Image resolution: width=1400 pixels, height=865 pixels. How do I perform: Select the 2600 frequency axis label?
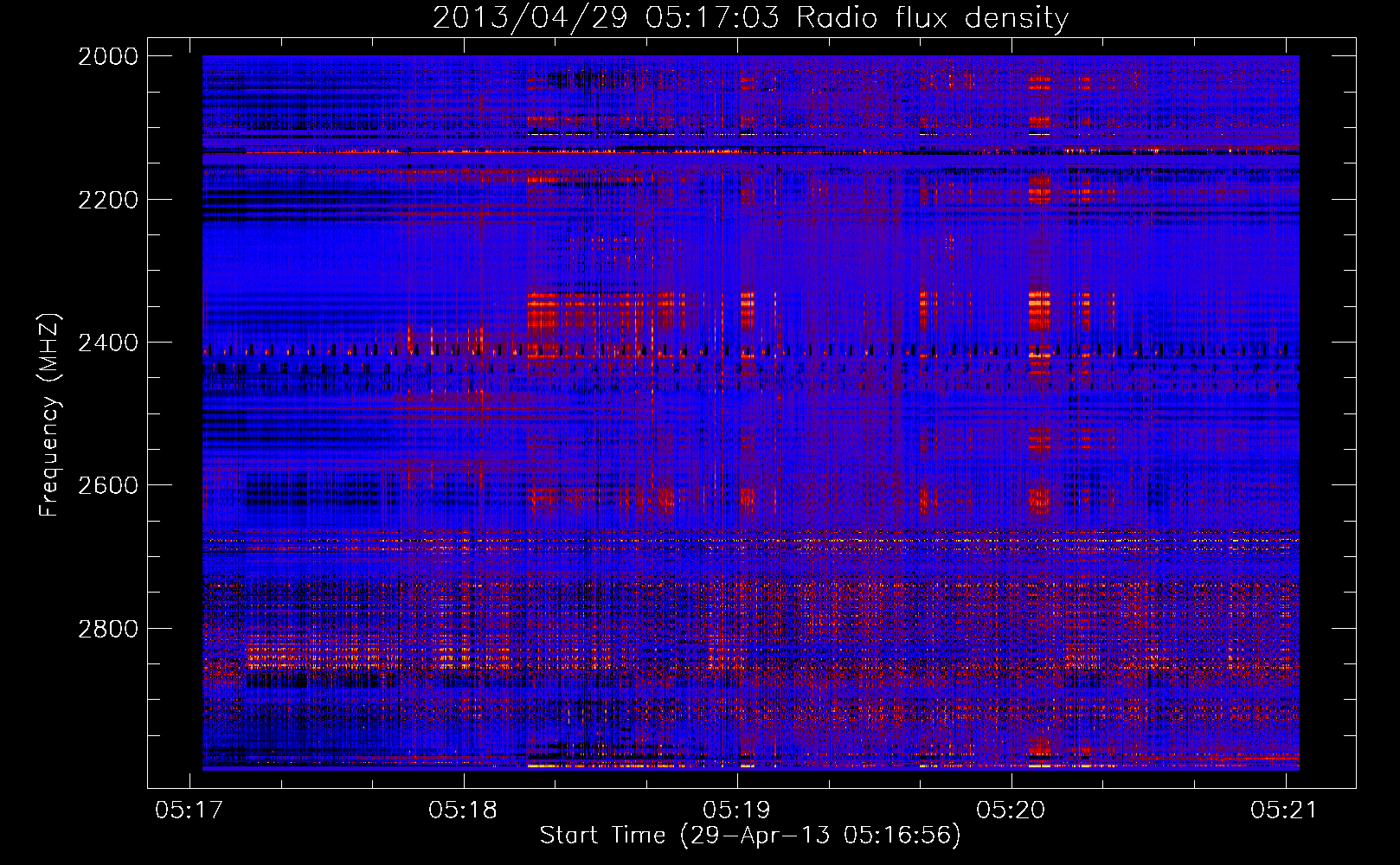(x=108, y=485)
